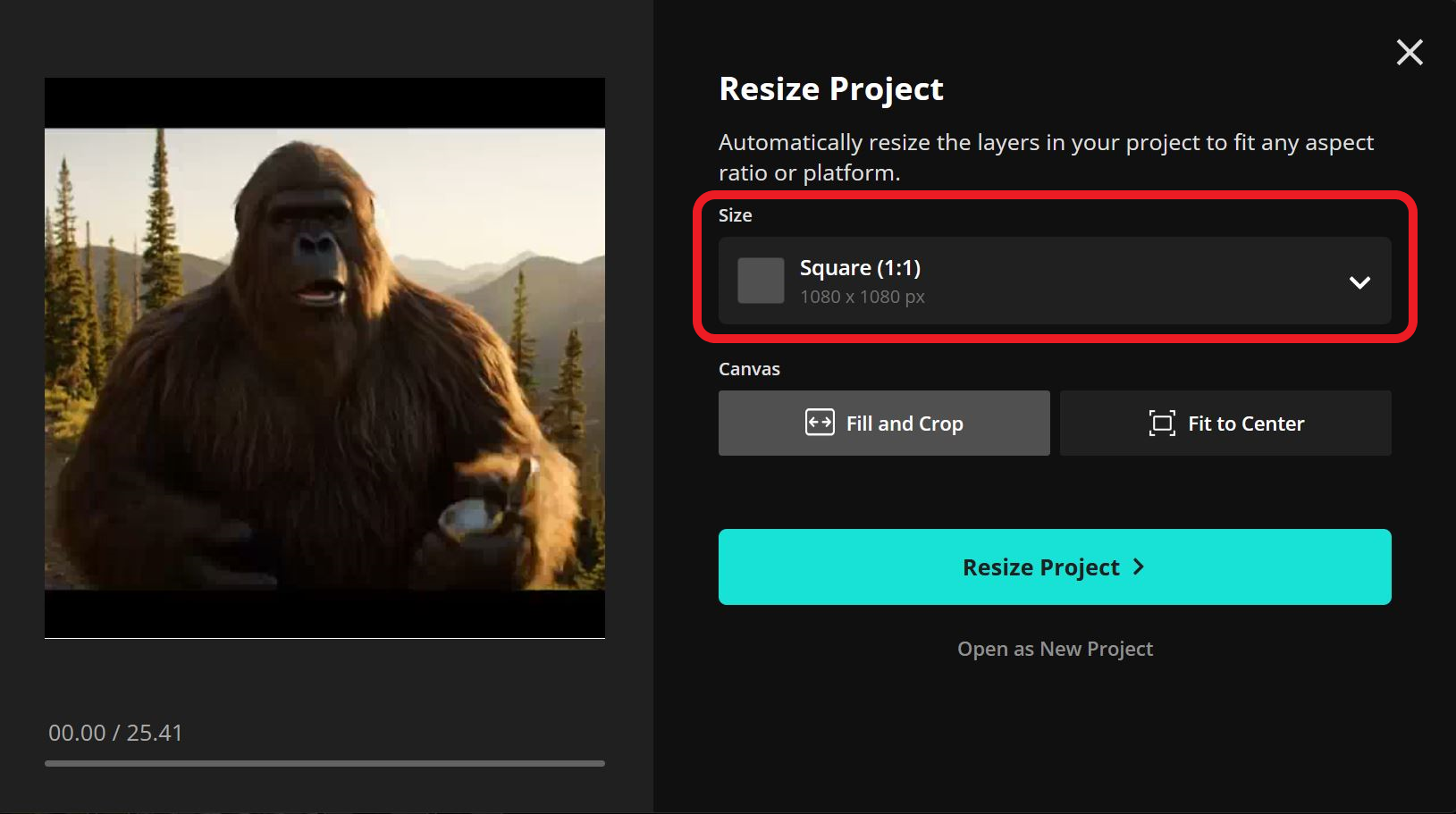Click the X icon to dismiss the dialog
The height and width of the screenshot is (814, 1456).
[x=1410, y=52]
